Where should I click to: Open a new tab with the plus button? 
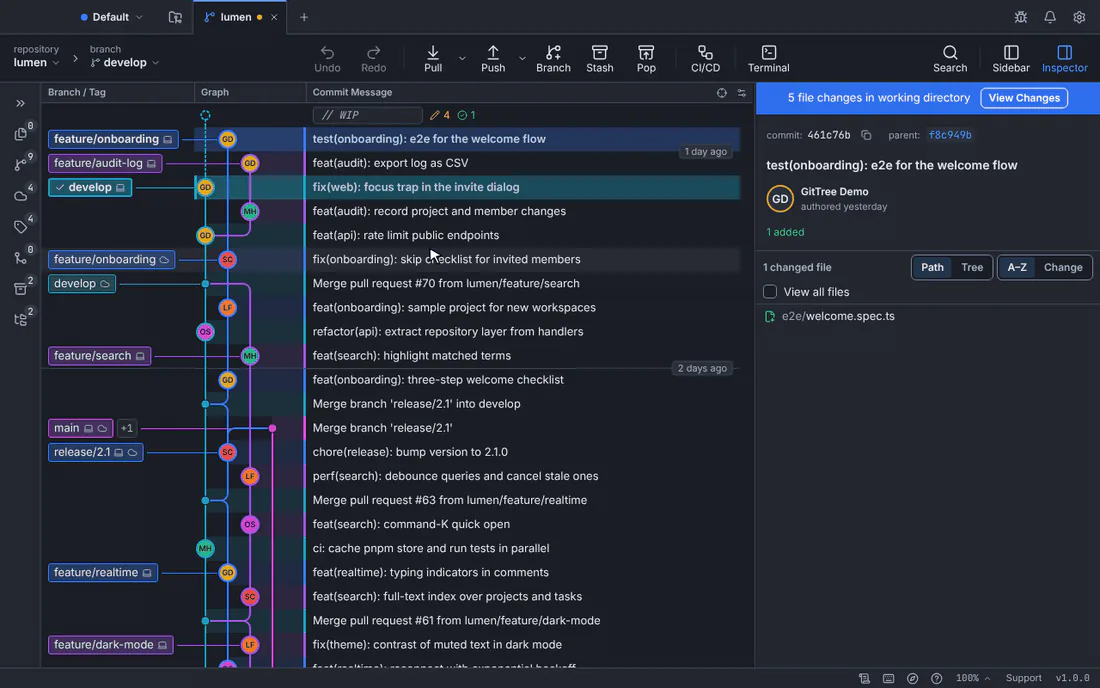(x=304, y=17)
